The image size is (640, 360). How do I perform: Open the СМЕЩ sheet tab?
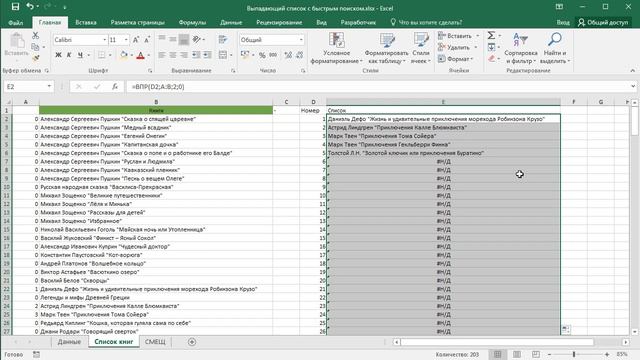(155, 342)
